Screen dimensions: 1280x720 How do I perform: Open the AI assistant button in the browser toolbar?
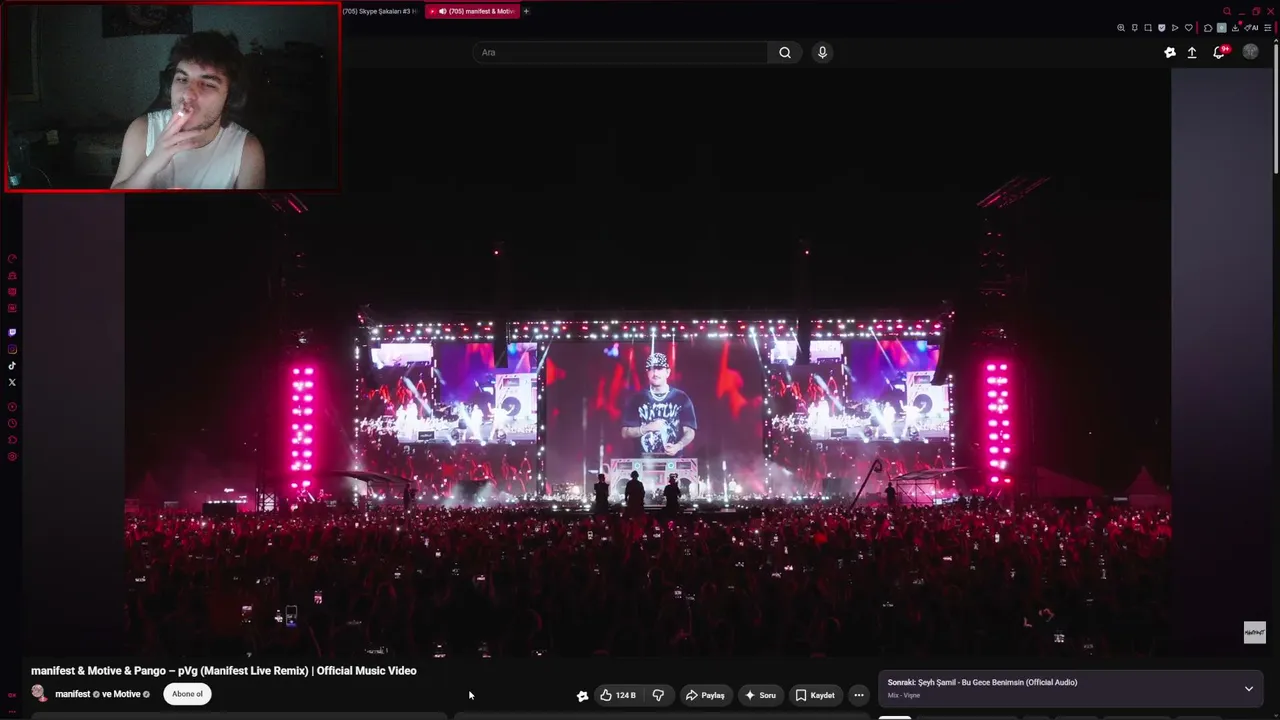[1252, 28]
